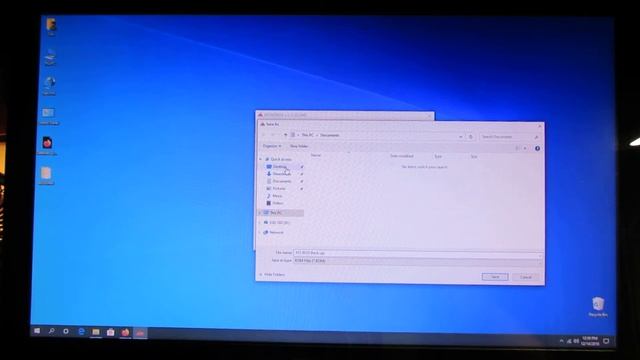Screen dimensions: 640x360
Task: Click refresh button beside address bar
Action: click(471, 137)
